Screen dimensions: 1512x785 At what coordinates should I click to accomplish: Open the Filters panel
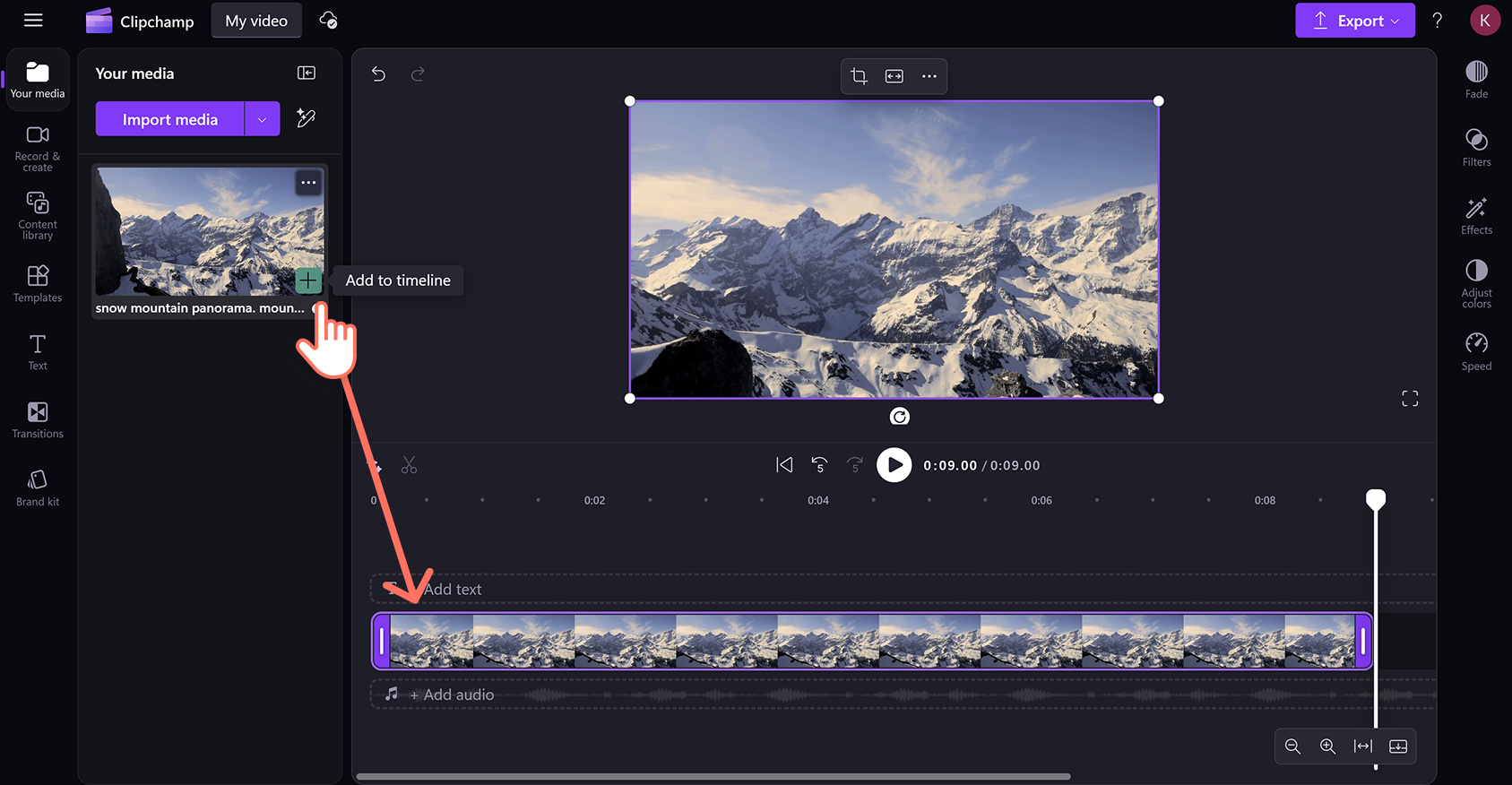[1476, 147]
